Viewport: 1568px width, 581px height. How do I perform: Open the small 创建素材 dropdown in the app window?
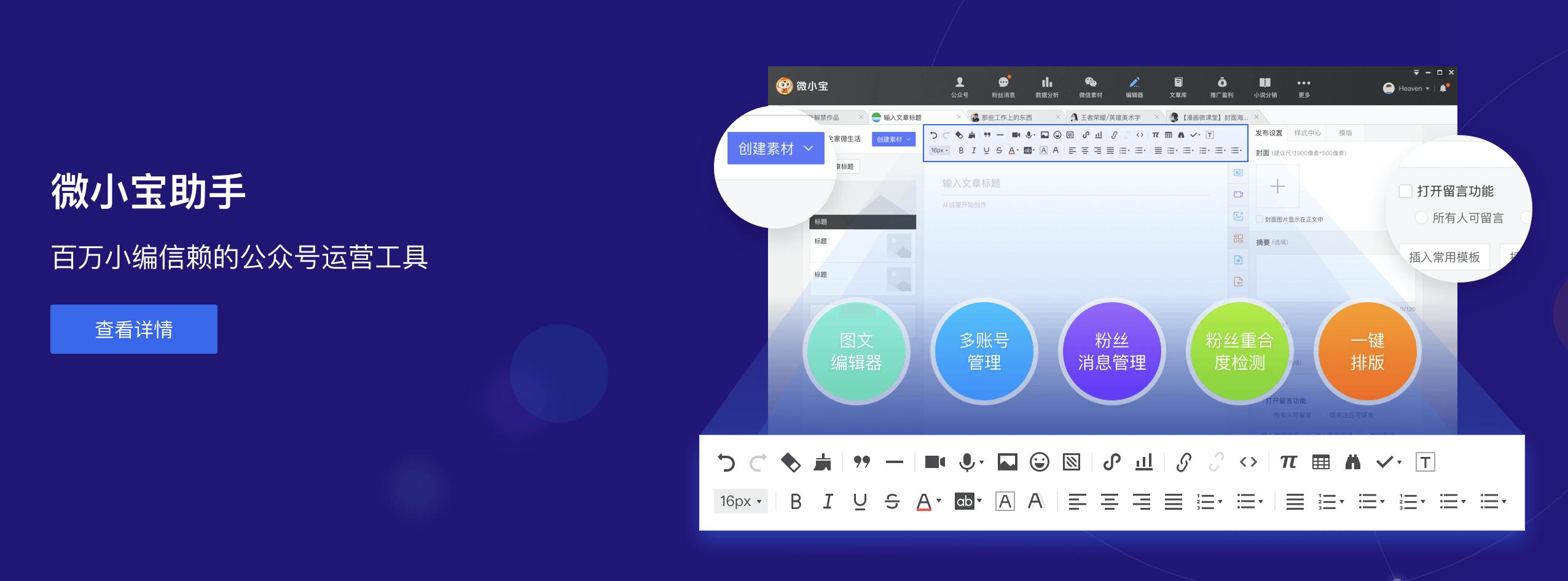[893, 139]
